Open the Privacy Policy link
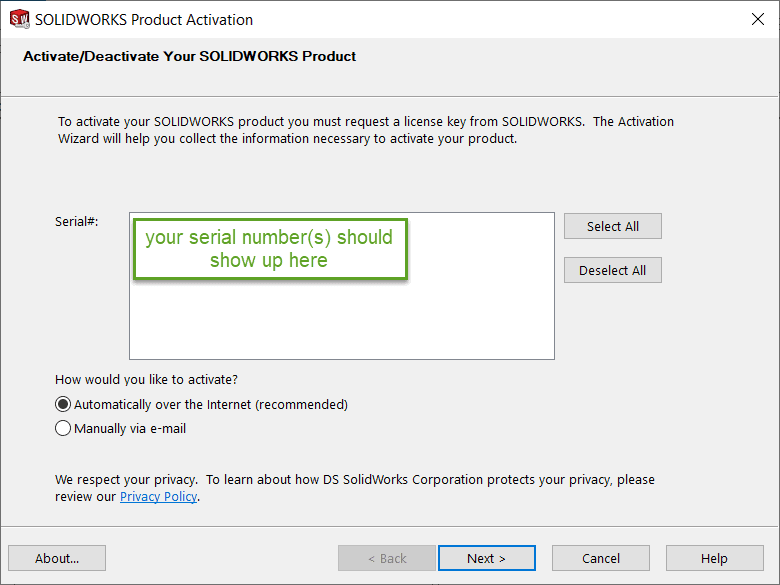This screenshot has width=780, height=585. tap(158, 497)
